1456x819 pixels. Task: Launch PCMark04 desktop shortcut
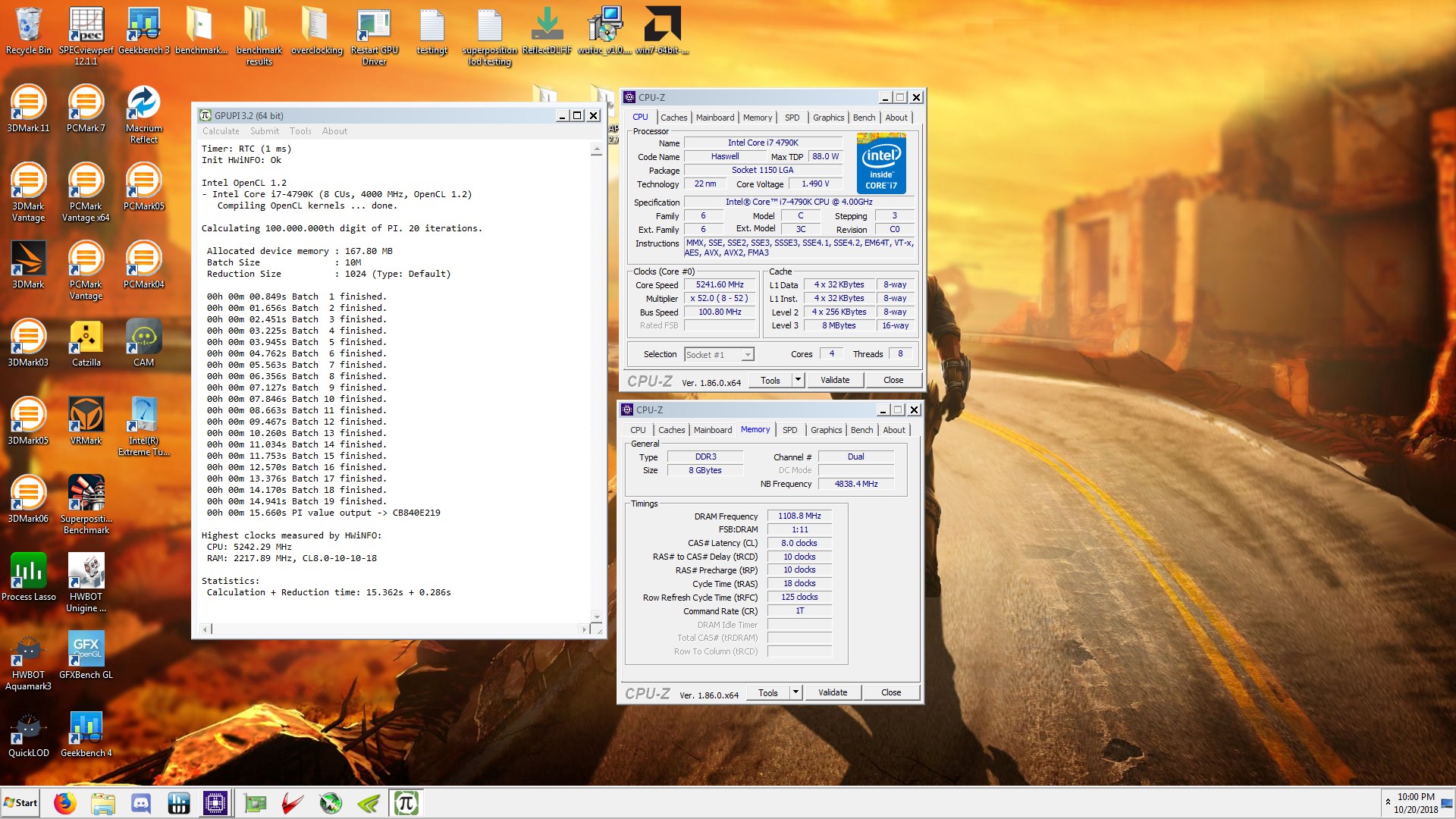(143, 265)
